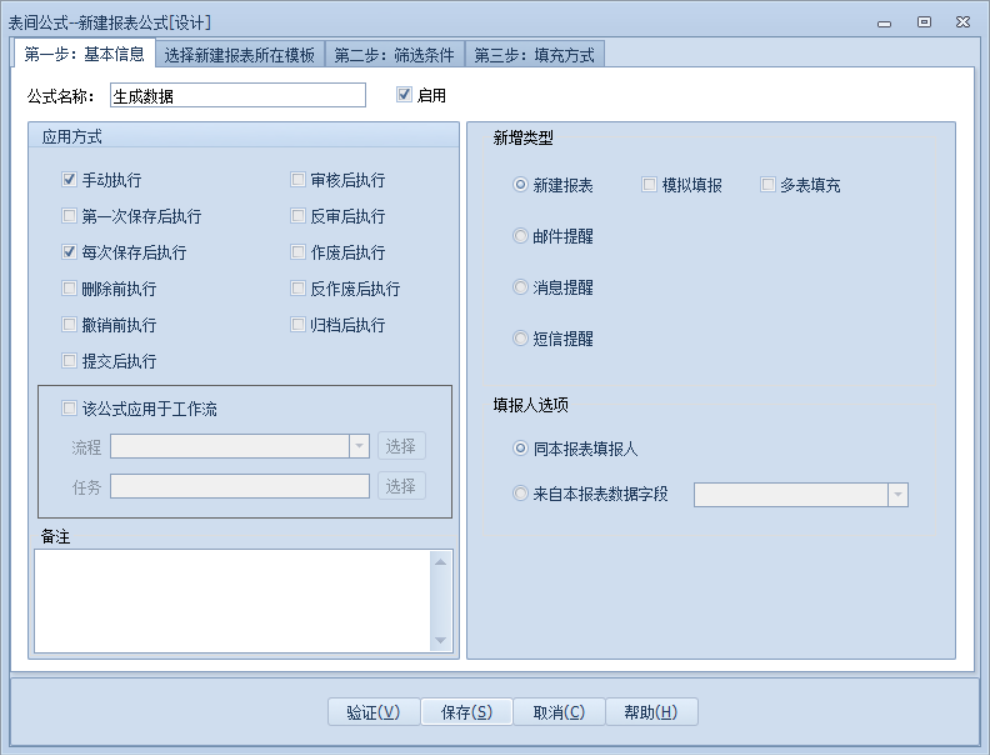Viewport: 990px width, 755px height.
Task: Tick the 模拟填报 checkbox
Action: click(x=650, y=185)
